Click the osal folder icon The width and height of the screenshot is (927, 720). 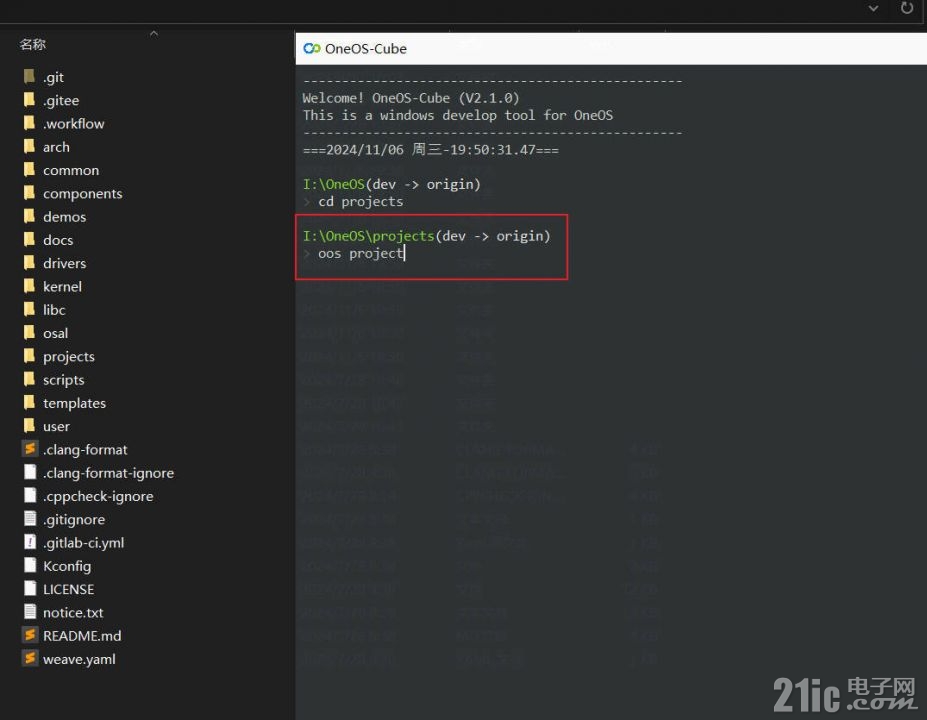pyautogui.click(x=29, y=333)
